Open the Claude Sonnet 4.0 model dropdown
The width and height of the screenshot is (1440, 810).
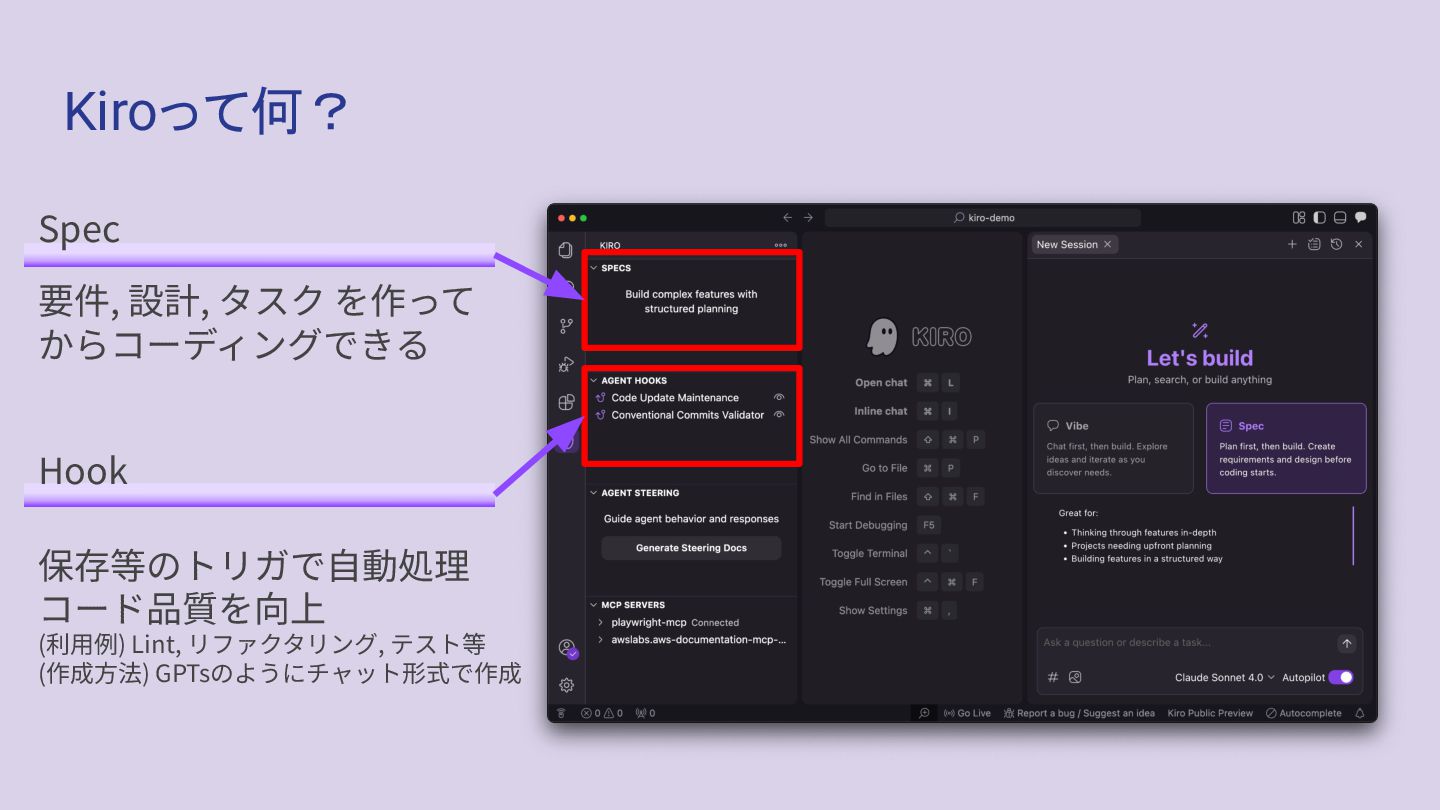[1225, 677]
